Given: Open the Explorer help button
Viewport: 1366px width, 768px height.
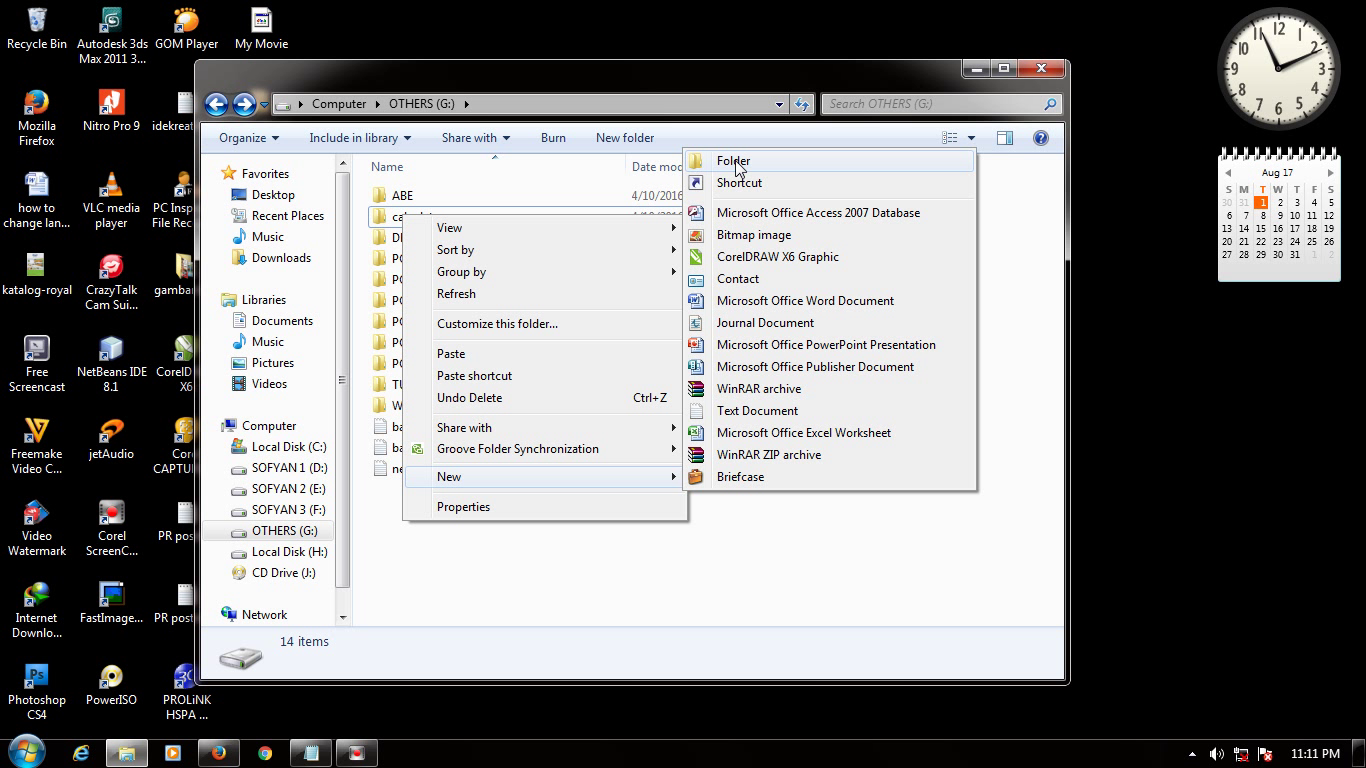Looking at the screenshot, I should [1040, 138].
